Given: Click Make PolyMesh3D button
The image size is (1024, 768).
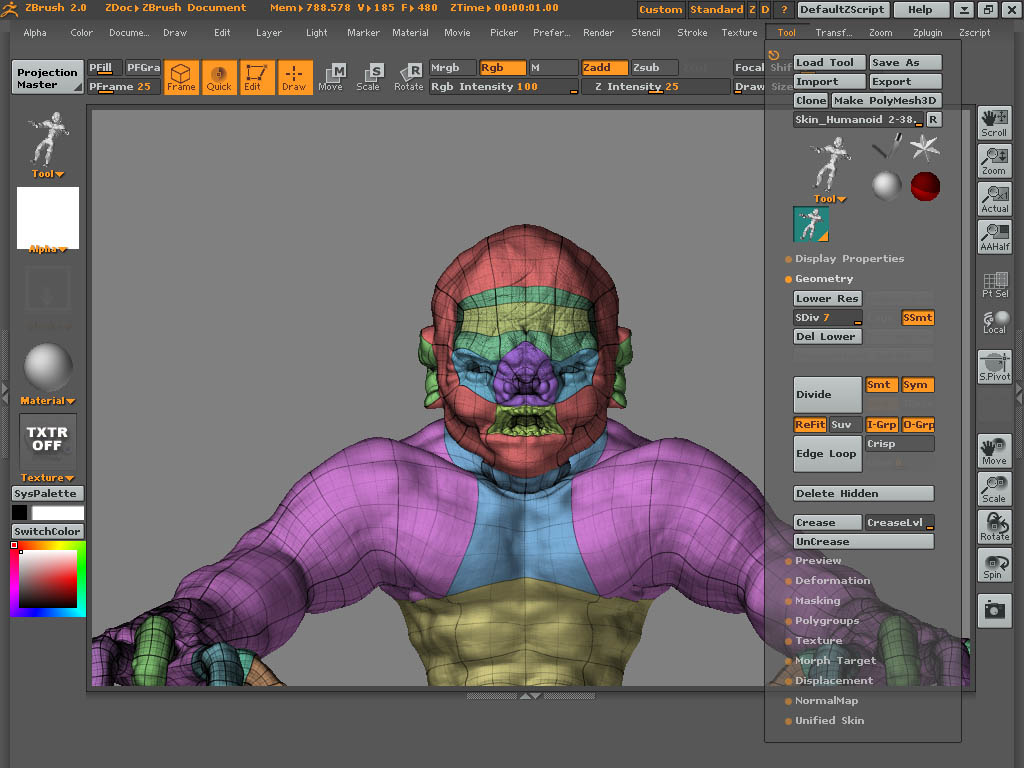Looking at the screenshot, I should point(885,101).
